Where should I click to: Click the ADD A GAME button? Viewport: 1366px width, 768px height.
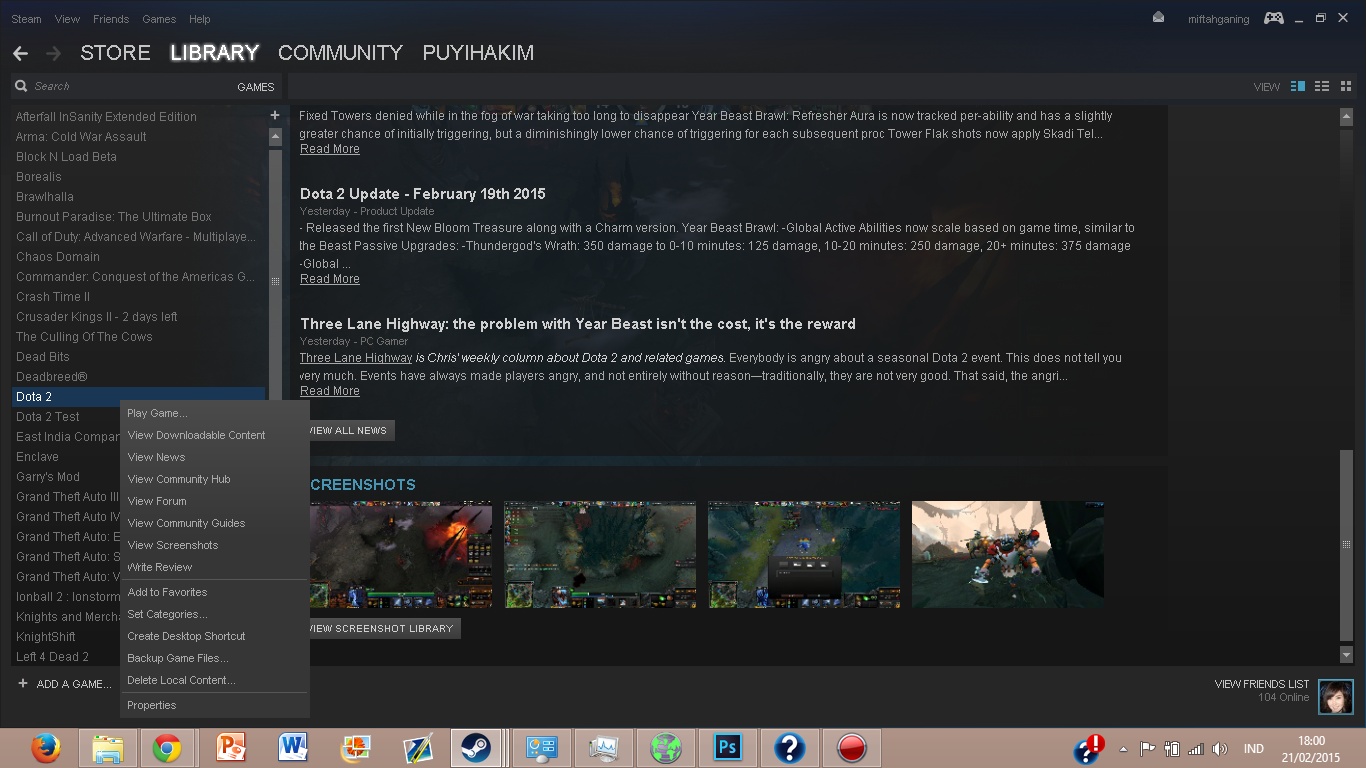tap(64, 684)
